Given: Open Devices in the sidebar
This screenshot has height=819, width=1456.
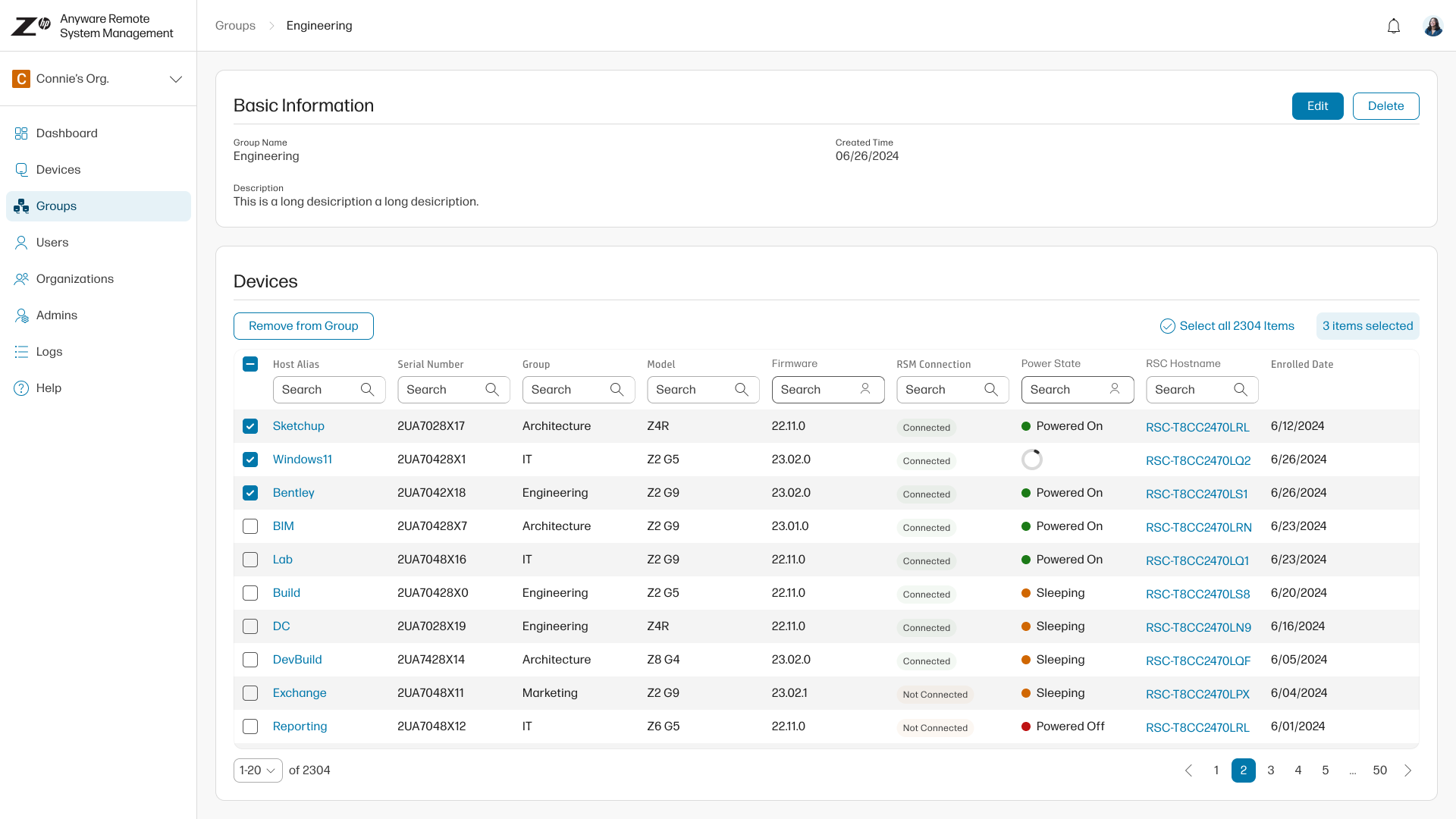Looking at the screenshot, I should tap(58, 170).
